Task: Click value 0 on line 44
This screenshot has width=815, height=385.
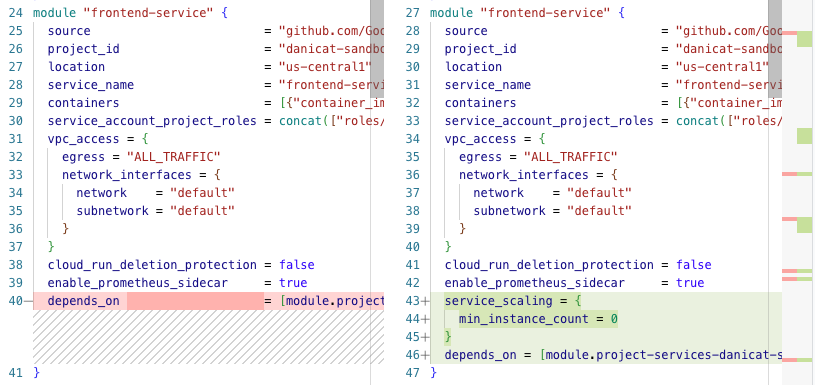Action: coord(614,319)
